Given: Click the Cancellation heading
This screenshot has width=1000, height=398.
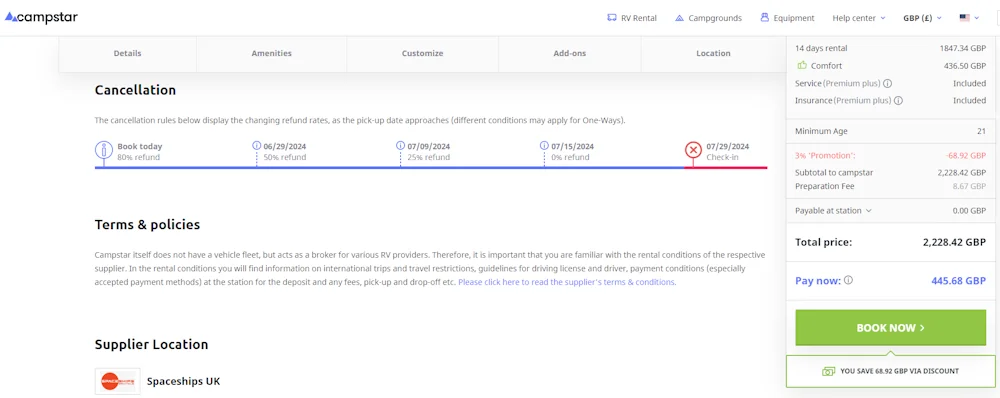Looking at the screenshot, I should 135,90.
